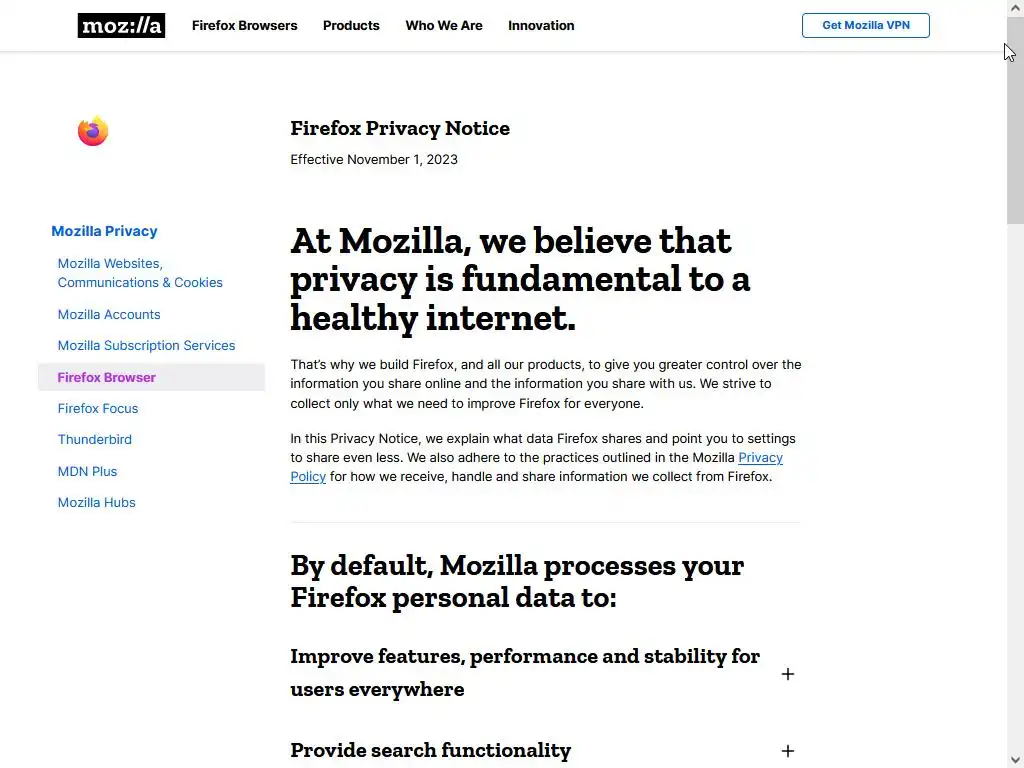Image resolution: width=1024 pixels, height=768 pixels.
Task: Select Firefox Browser in the sidebar
Action: (x=107, y=377)
